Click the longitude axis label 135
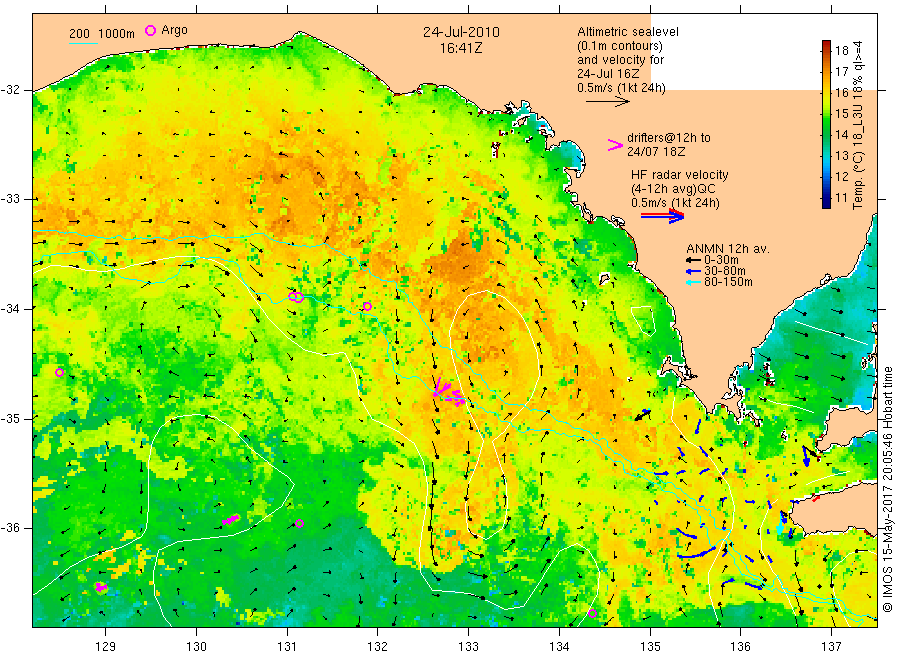900x660 pixels. (650, 647)
